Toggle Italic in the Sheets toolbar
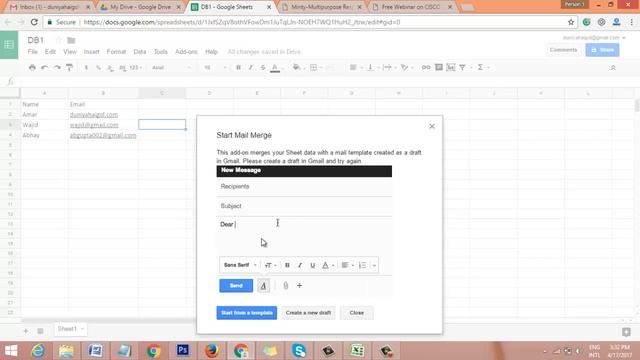Image resolution: width=640 pixels, height=360 pixels. pyautogui.click(x=251, y=67)
